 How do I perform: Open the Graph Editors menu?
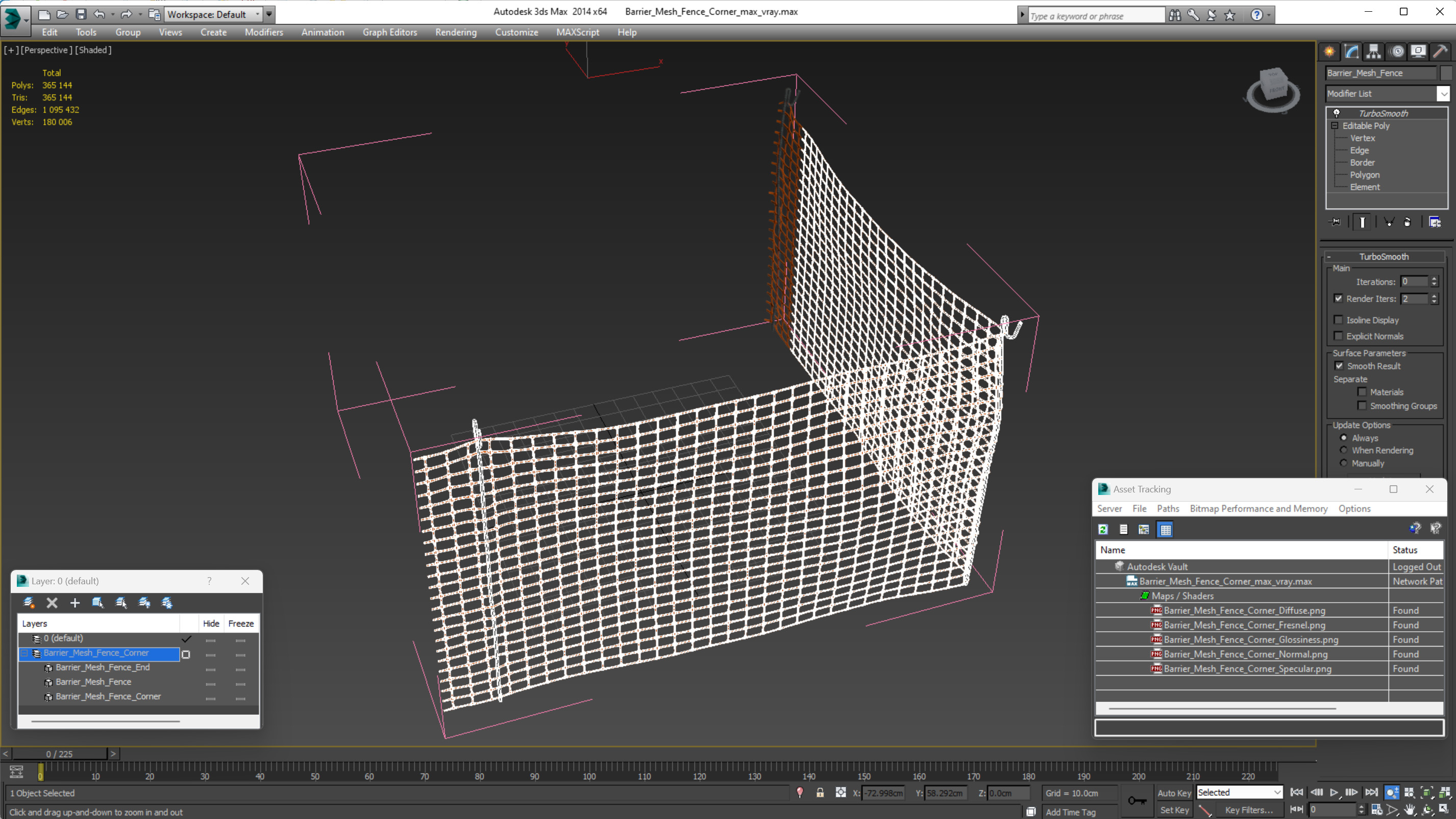click(389, 32)
